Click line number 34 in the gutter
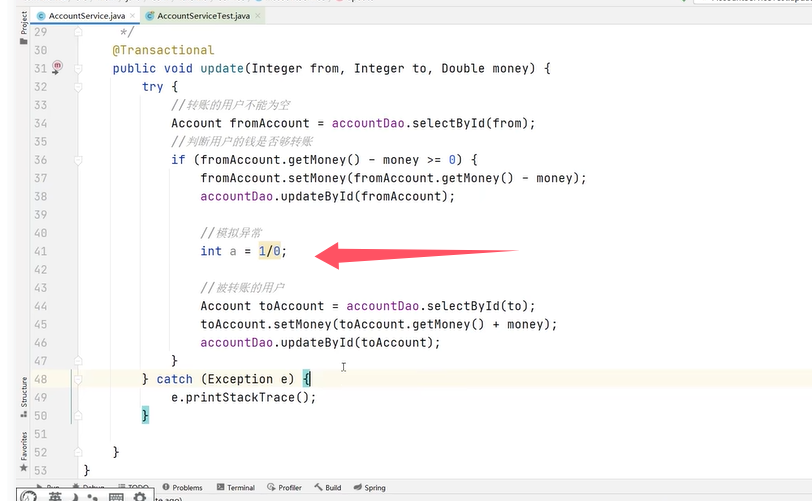The height and width of the screenshot is (501, 812). [40, 123]
